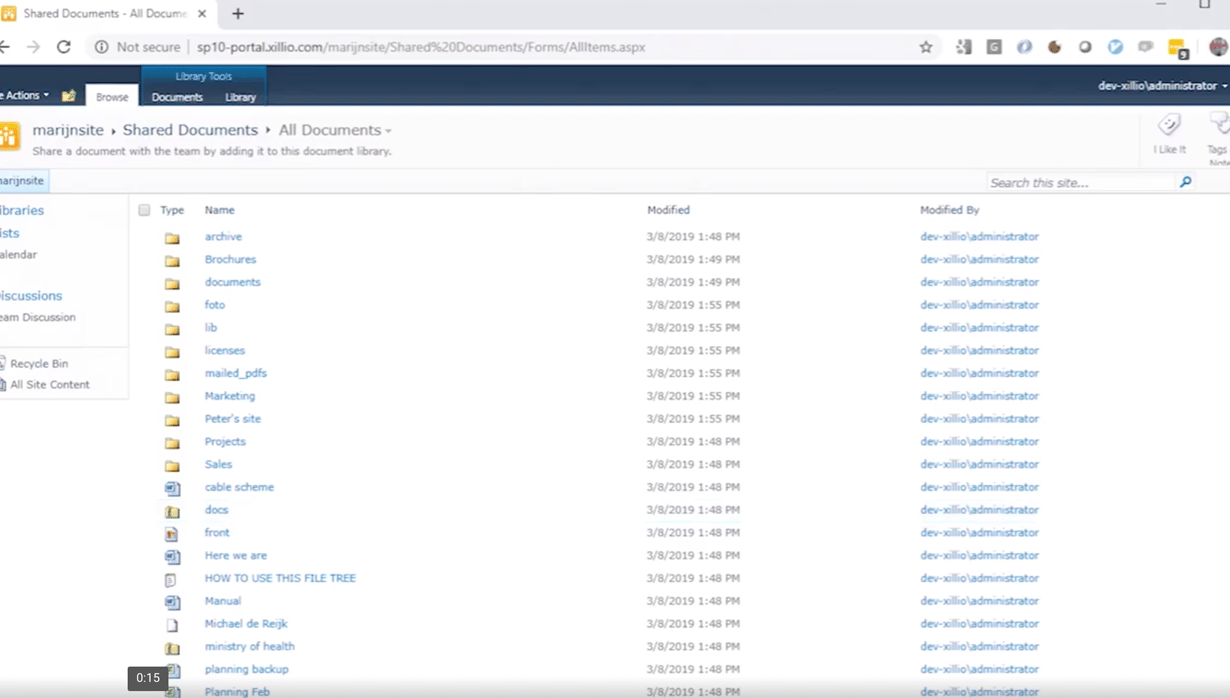Select the Documents tab under Library Tools
Screen dimensions: 1230x698
point(177,97)
